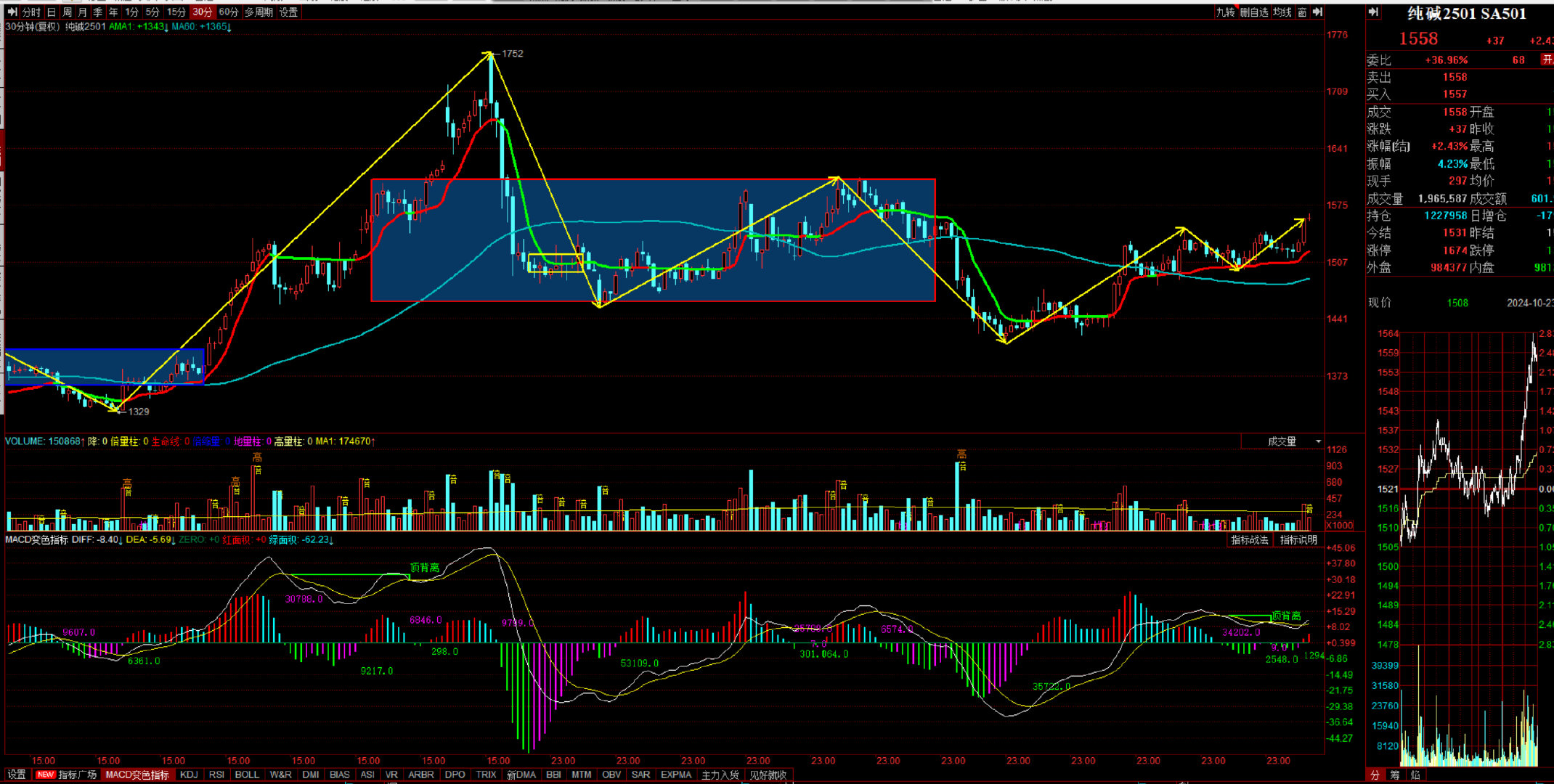
Task: Click the 买入 price 1557
Action: (x=1455, y=94)
